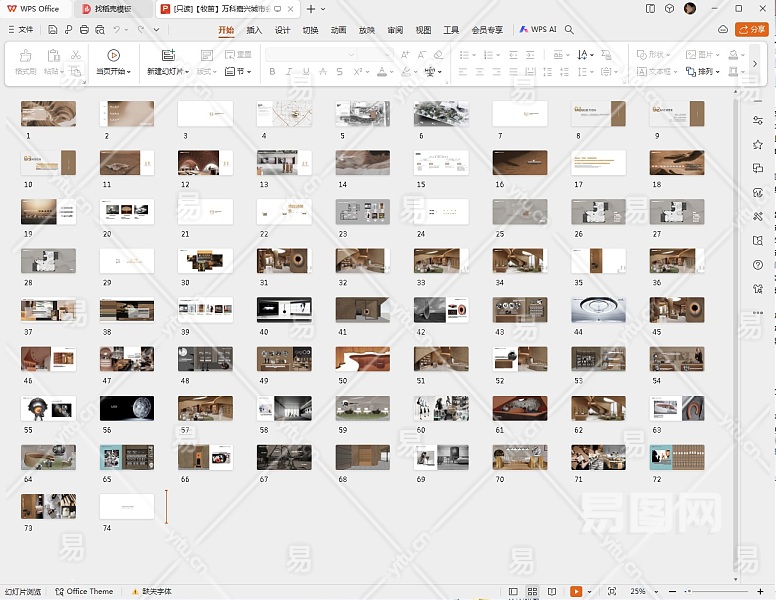Click the help question mark in right sidebar
Viewport: 776px width, 600px height.
click(758, 265)
